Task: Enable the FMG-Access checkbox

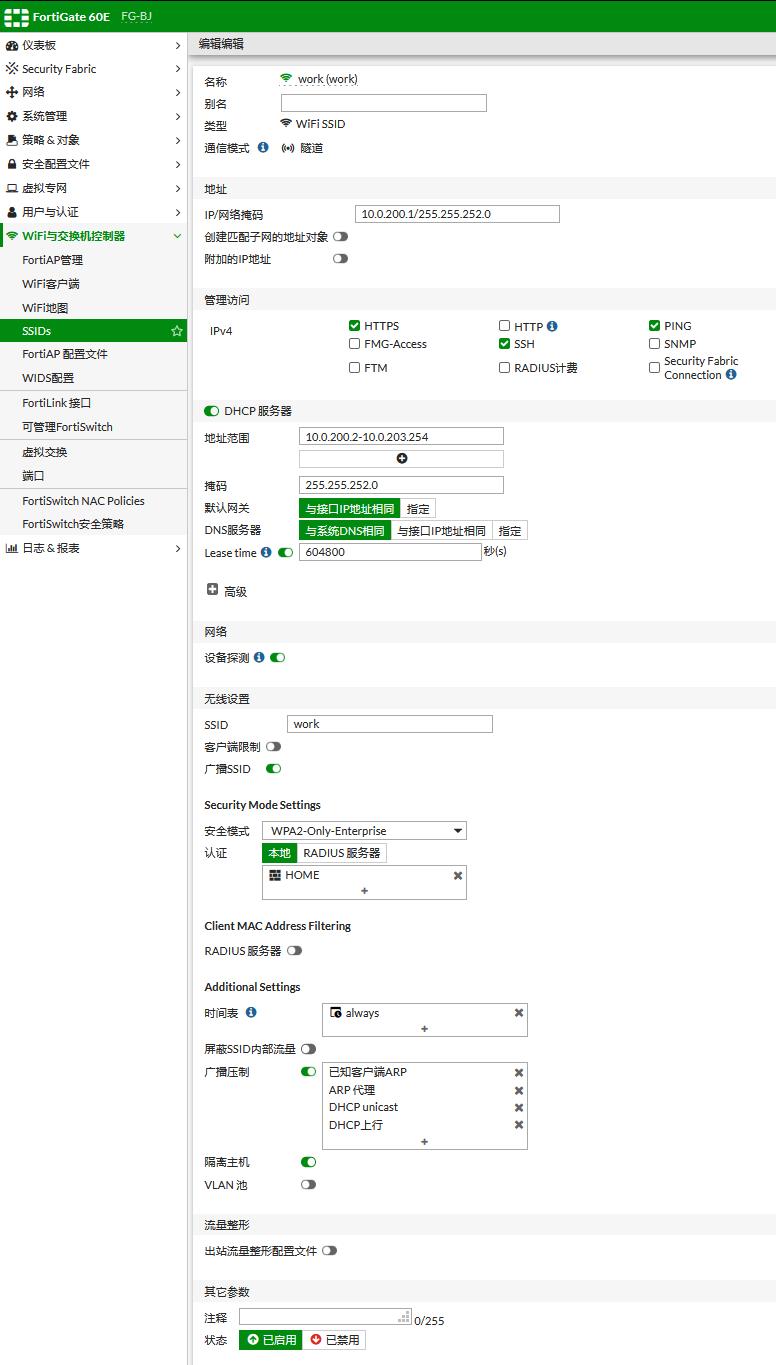Action: coord(354,344)
